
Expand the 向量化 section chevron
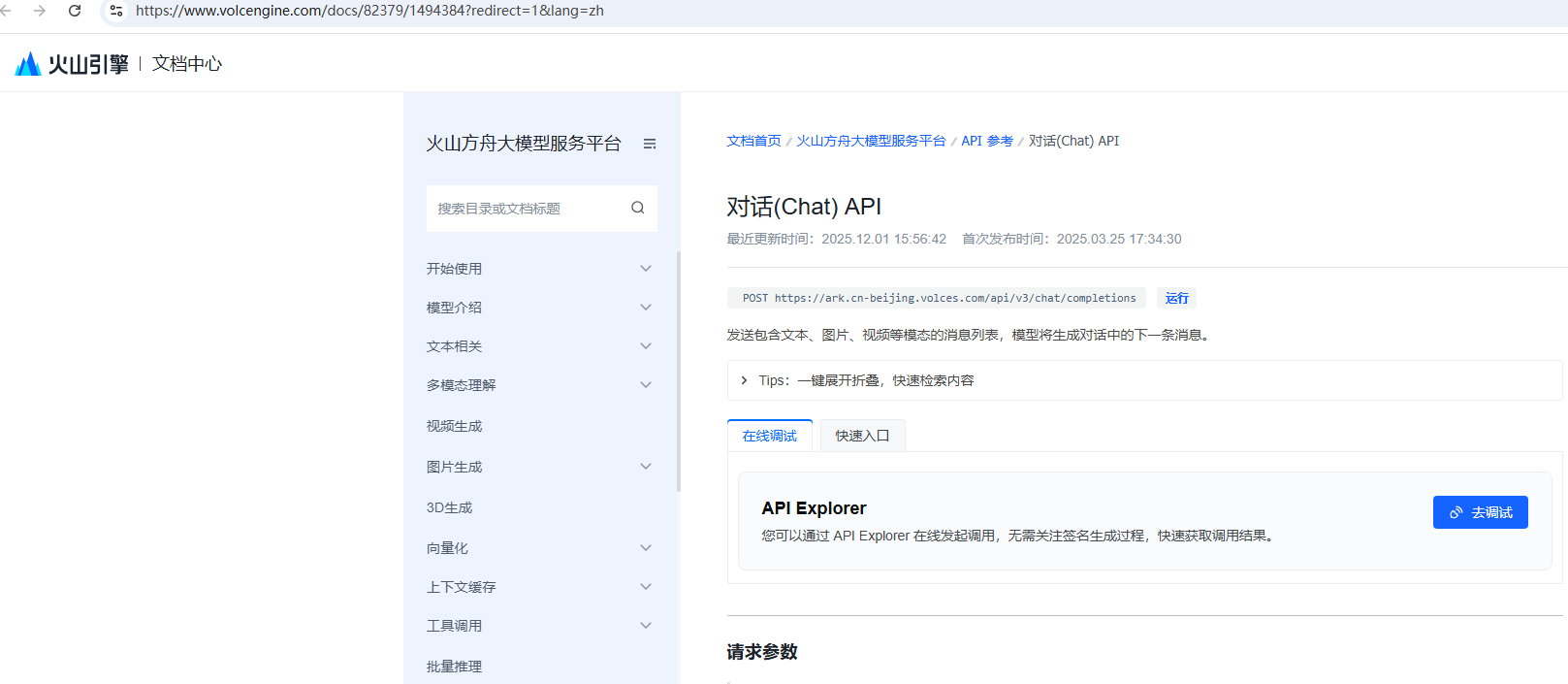pyautogui.click(x=646, y=548)
